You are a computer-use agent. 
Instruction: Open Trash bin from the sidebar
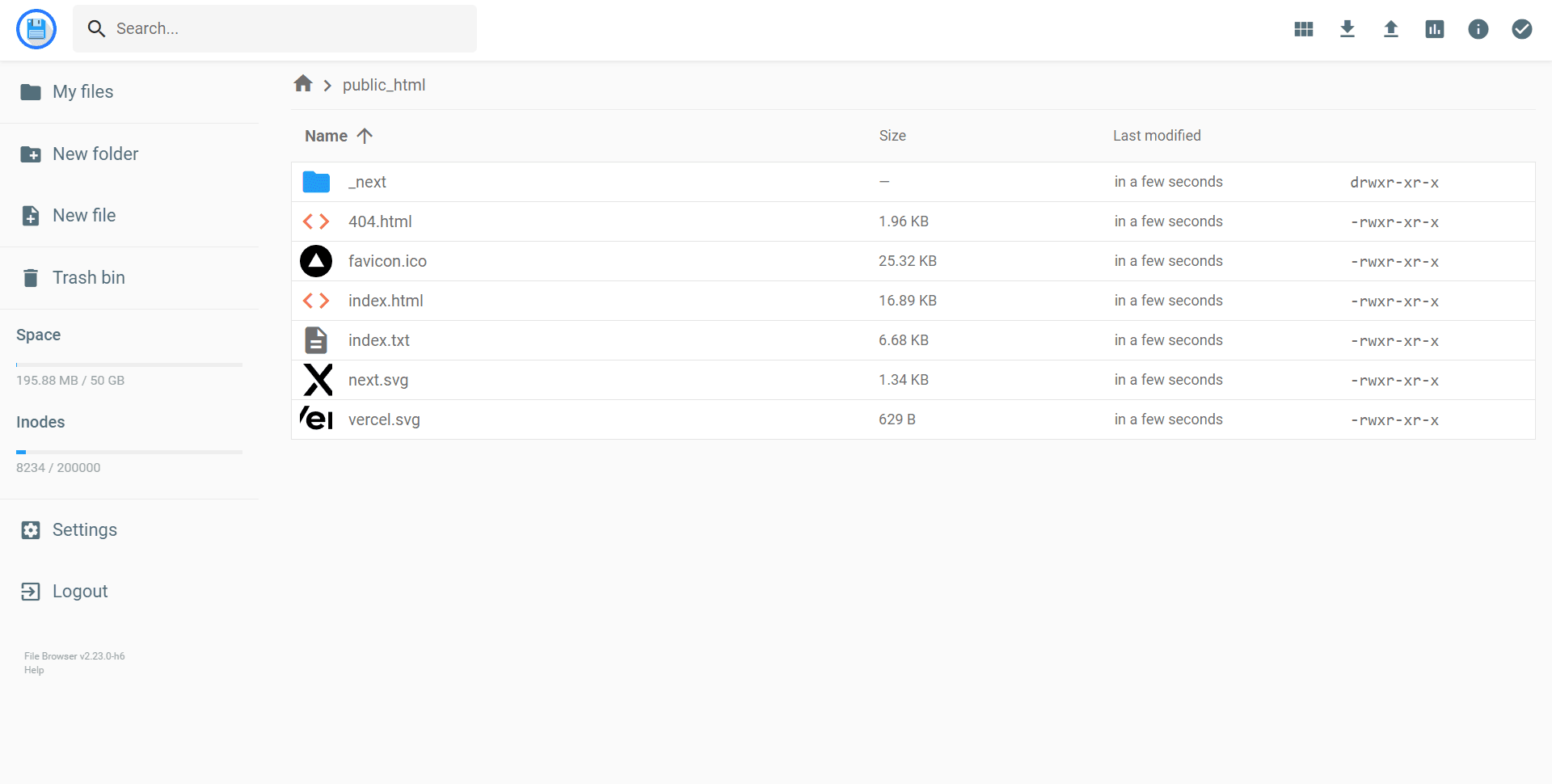coord(88,278)
